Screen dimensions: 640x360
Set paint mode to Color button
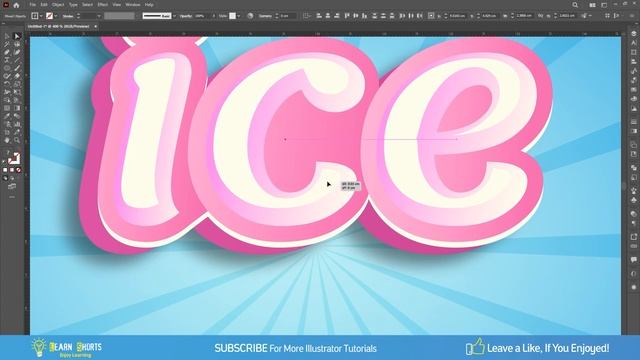5,170
